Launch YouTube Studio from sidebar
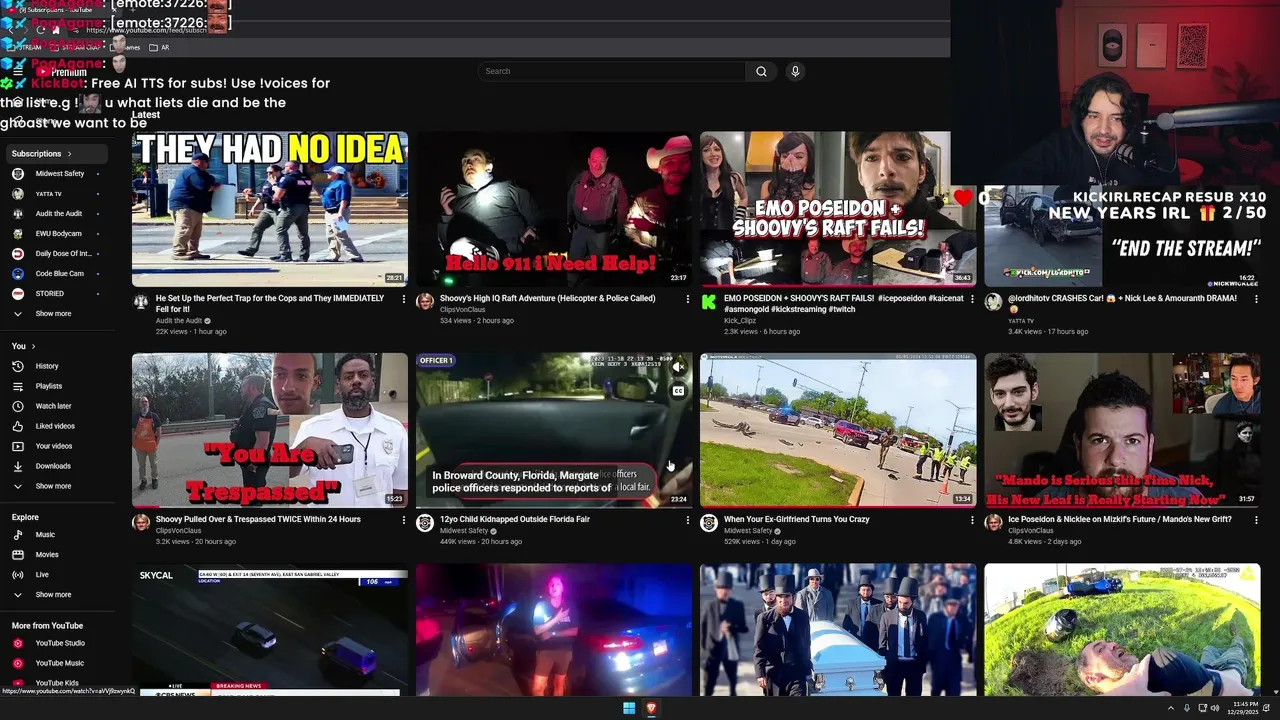Viewport: 1280px width, 720px height. click(60, 643)
